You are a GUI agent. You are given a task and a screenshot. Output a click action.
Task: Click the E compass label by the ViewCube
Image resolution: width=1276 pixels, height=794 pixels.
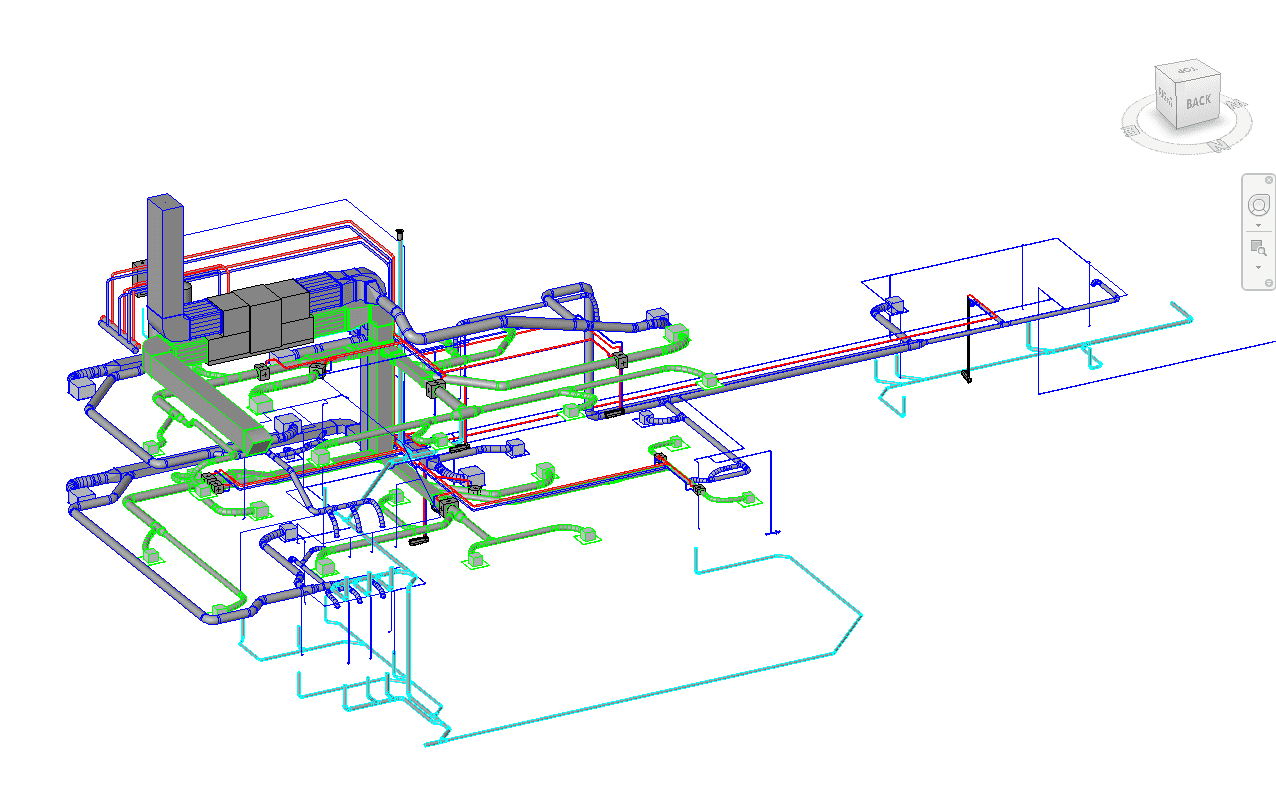[x=1130, y=129]
